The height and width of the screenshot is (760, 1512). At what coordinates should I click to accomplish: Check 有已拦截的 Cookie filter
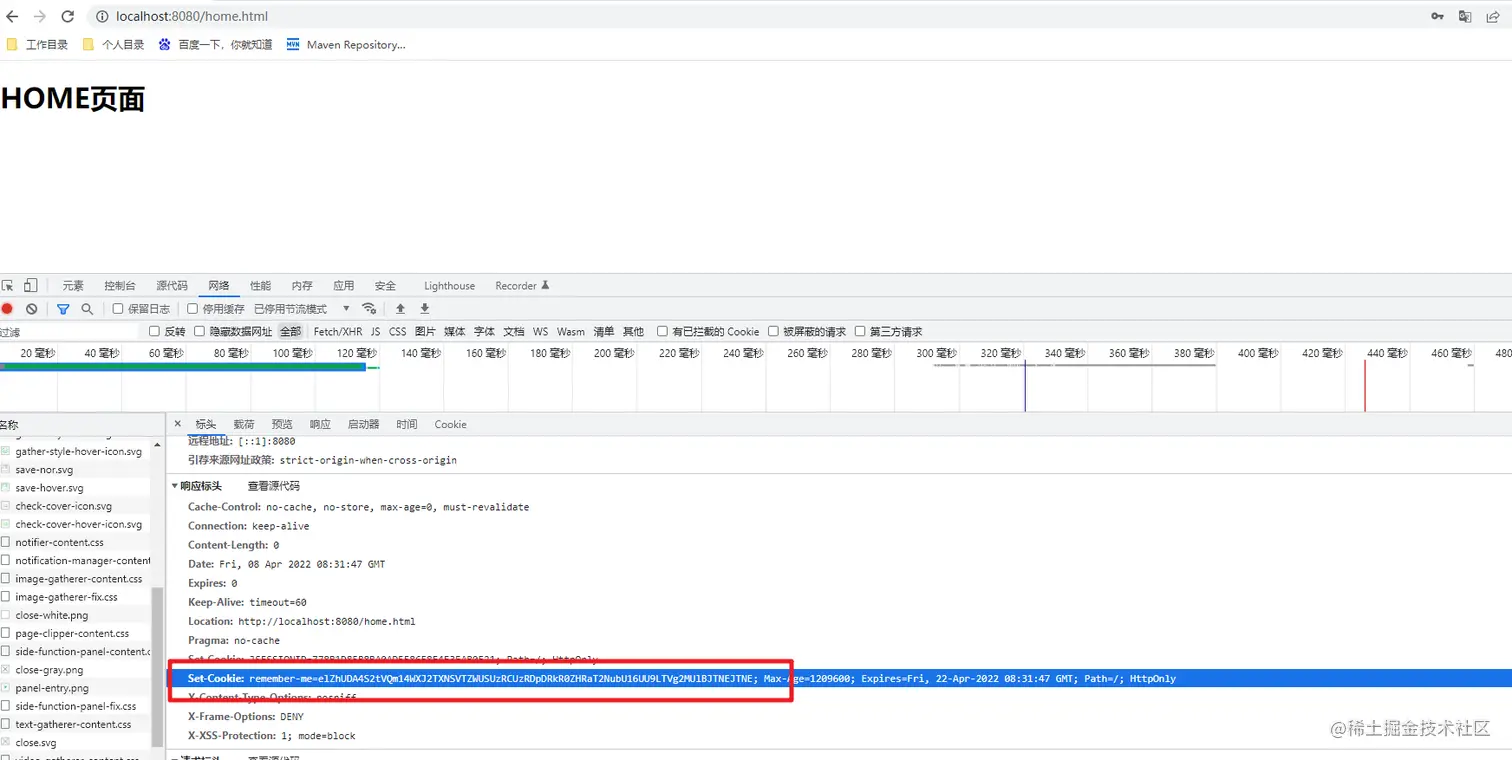[x=662, y=331]
